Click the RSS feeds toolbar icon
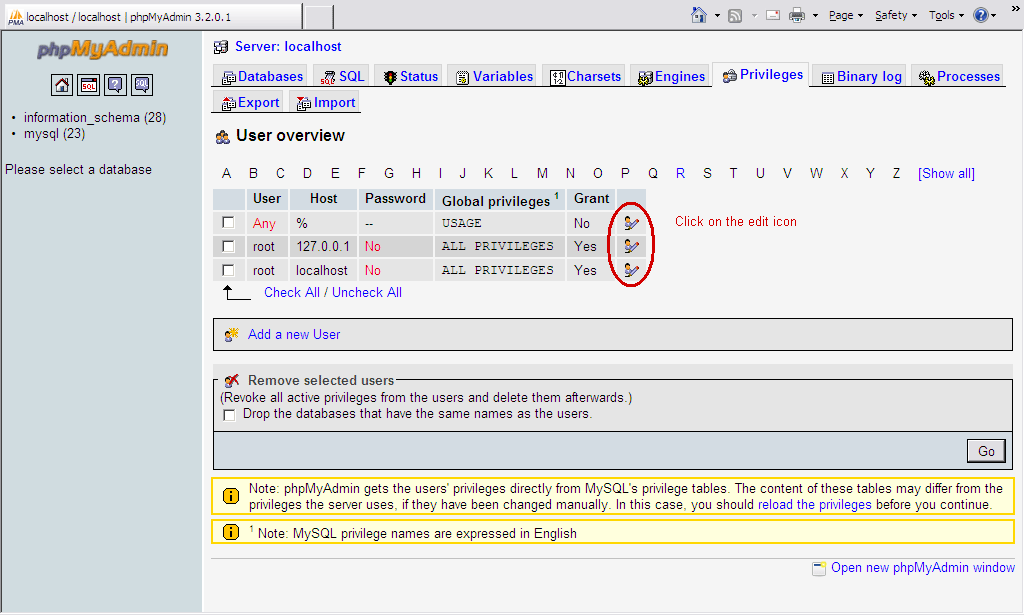The height and width of the screenshot is (615, 1024). click(x=735, y=16)
